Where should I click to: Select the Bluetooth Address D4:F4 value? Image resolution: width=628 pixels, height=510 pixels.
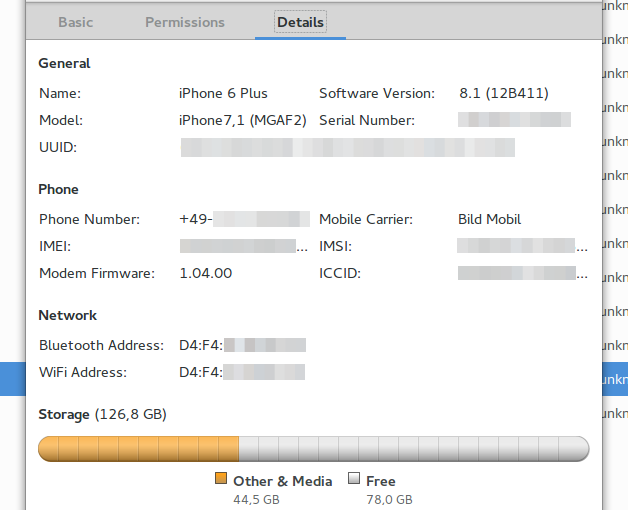(x=242, y=345)
